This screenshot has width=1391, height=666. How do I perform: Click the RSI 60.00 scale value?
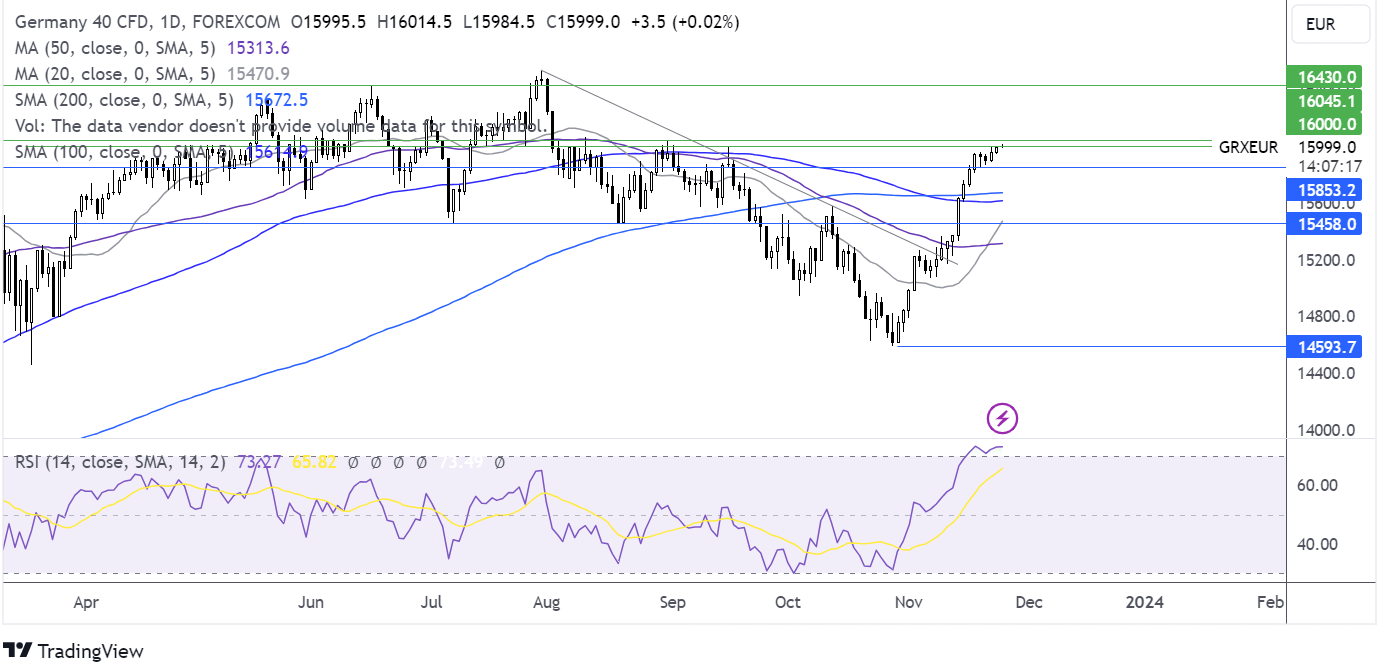coord(1317,485)
